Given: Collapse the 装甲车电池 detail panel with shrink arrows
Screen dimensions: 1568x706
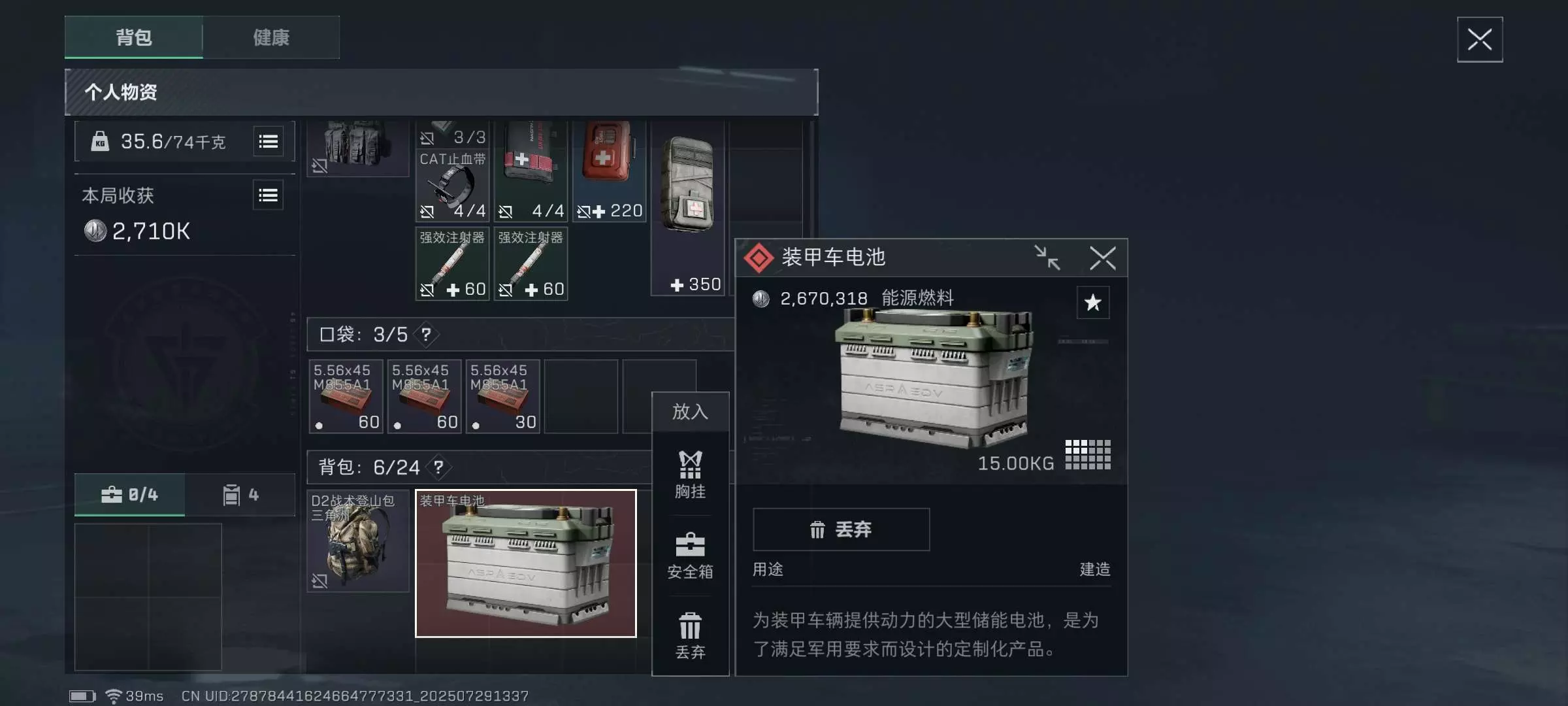Looking at the screenshot, I should [x=1047, y=258].
